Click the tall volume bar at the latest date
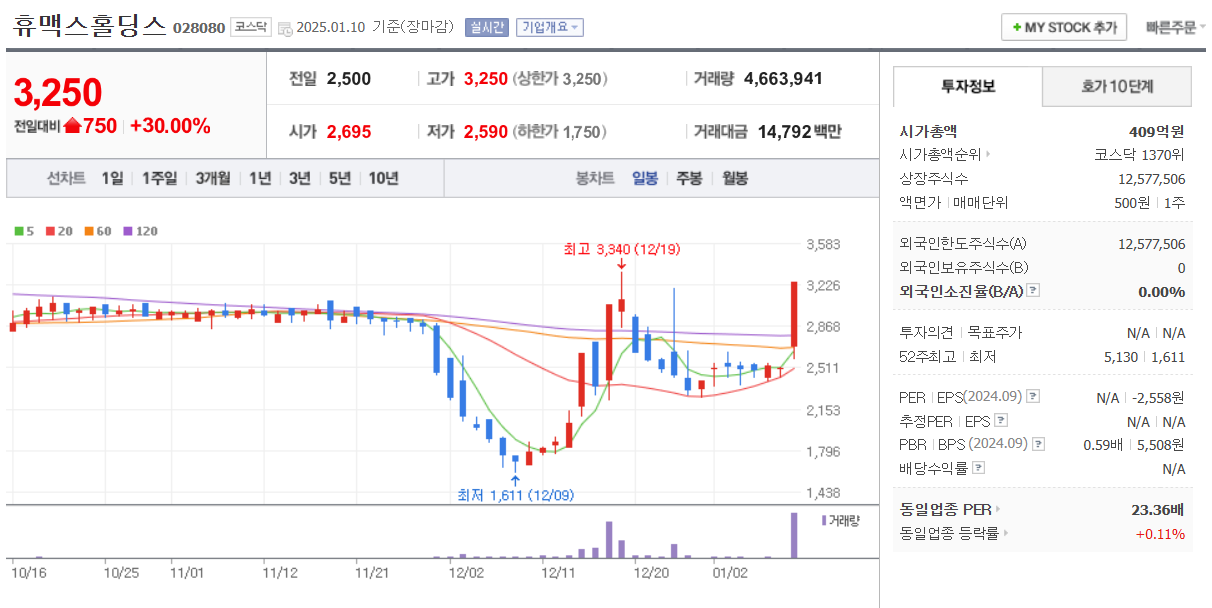 (795, 535)
